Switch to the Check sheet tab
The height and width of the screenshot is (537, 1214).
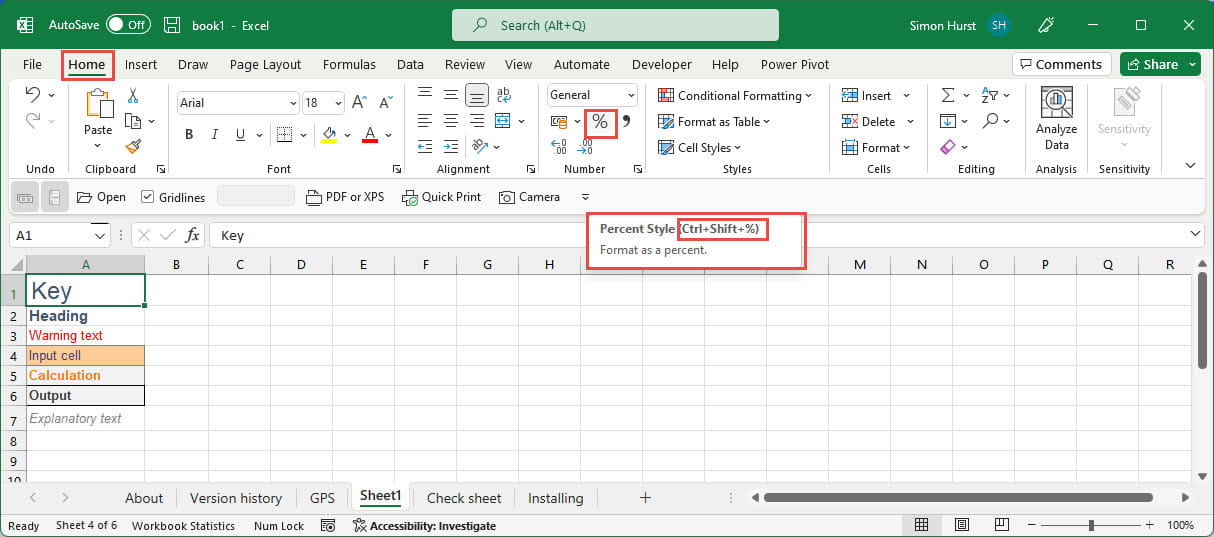[x=463, y=498]
